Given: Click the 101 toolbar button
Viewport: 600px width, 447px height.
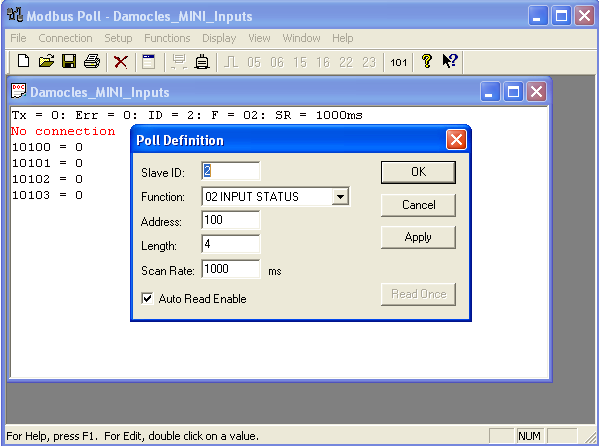Looking at the screenshot, I should click(x=398, y=62).
